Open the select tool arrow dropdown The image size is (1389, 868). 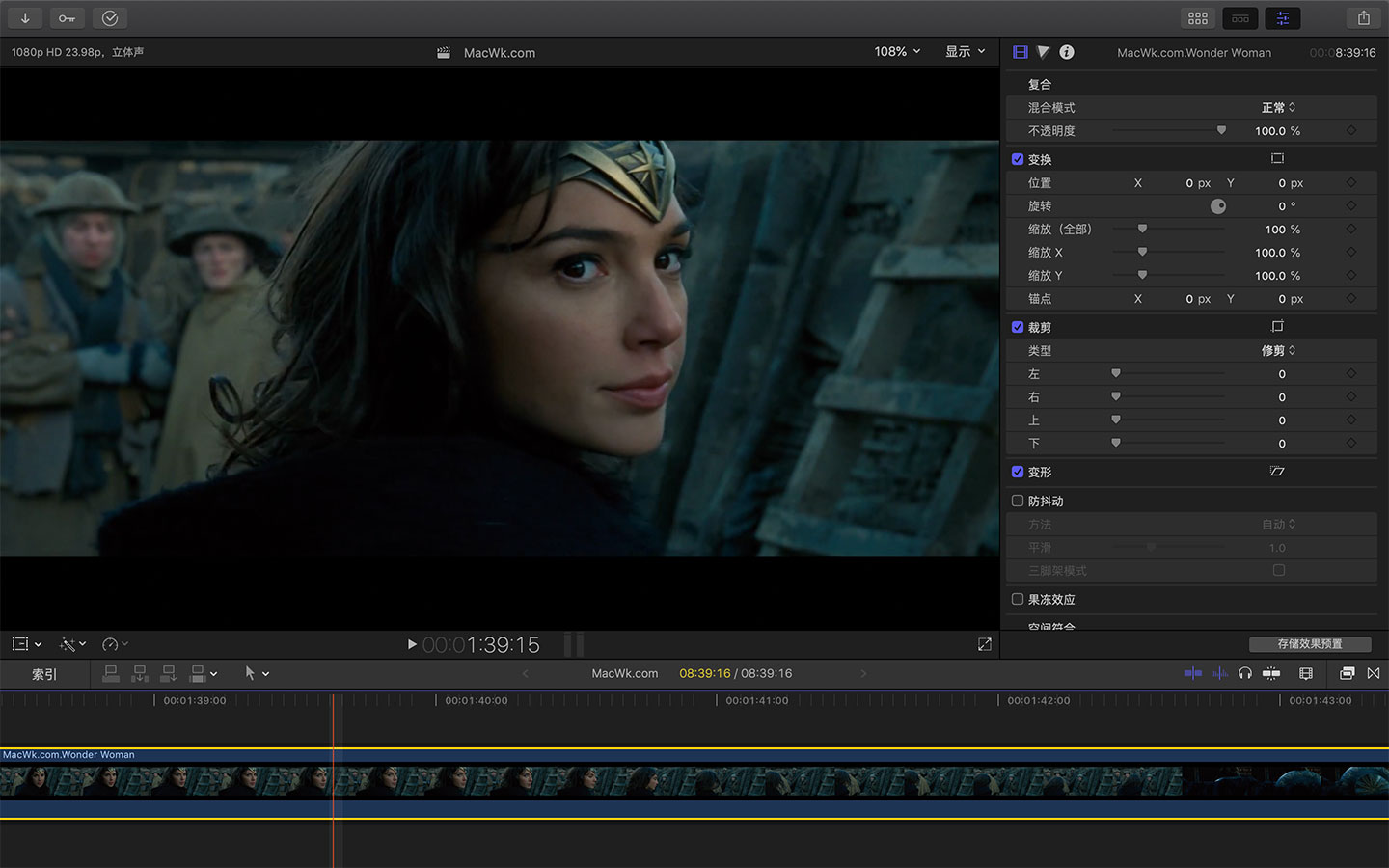[257, 673]
